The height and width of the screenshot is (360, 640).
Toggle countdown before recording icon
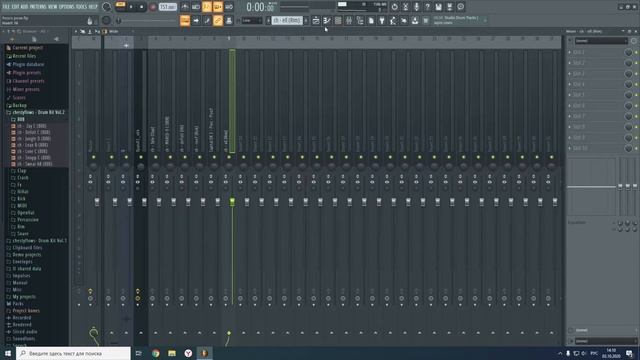[207, 7]
